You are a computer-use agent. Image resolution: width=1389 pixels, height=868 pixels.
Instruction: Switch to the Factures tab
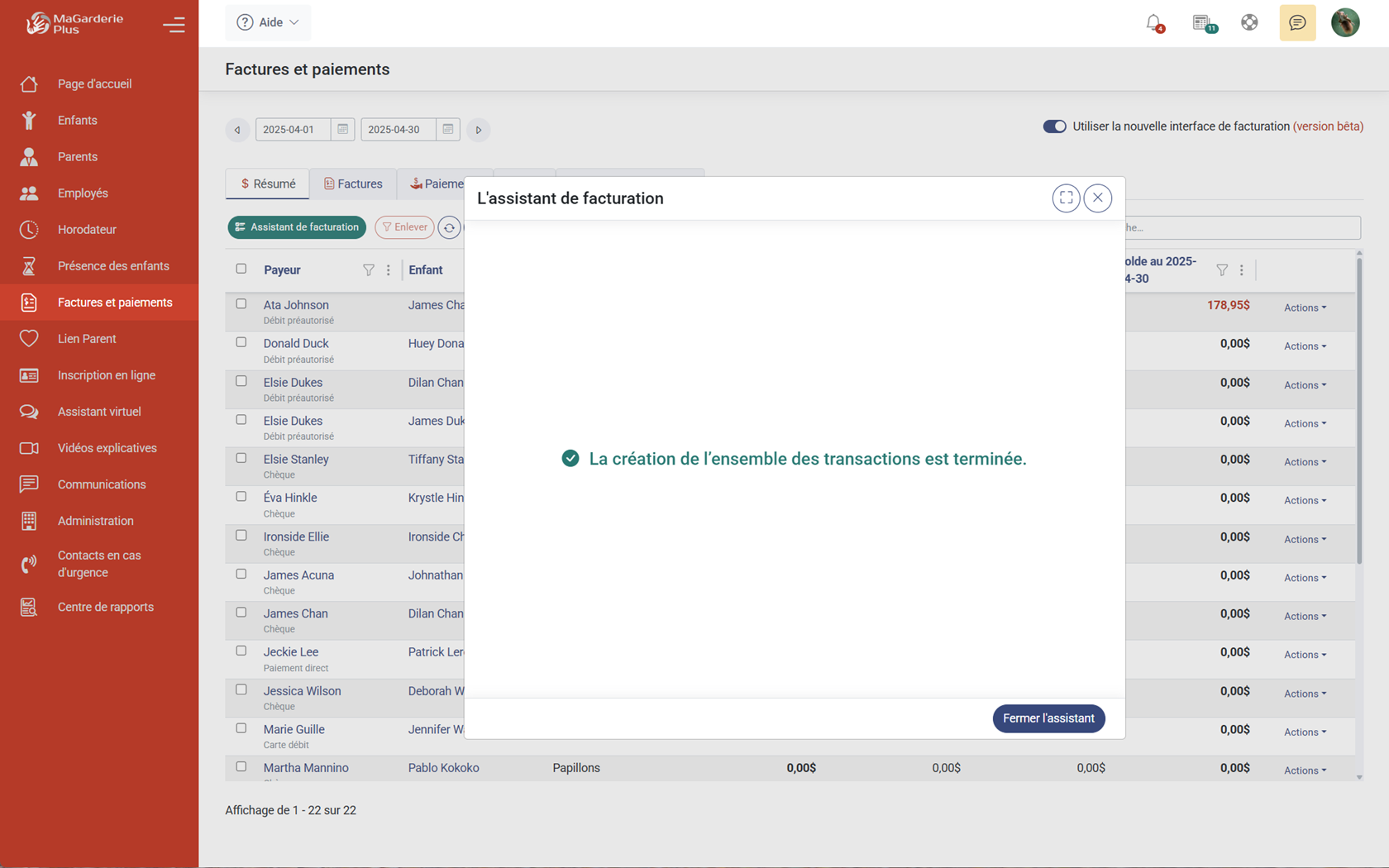[x=352, y=183]
